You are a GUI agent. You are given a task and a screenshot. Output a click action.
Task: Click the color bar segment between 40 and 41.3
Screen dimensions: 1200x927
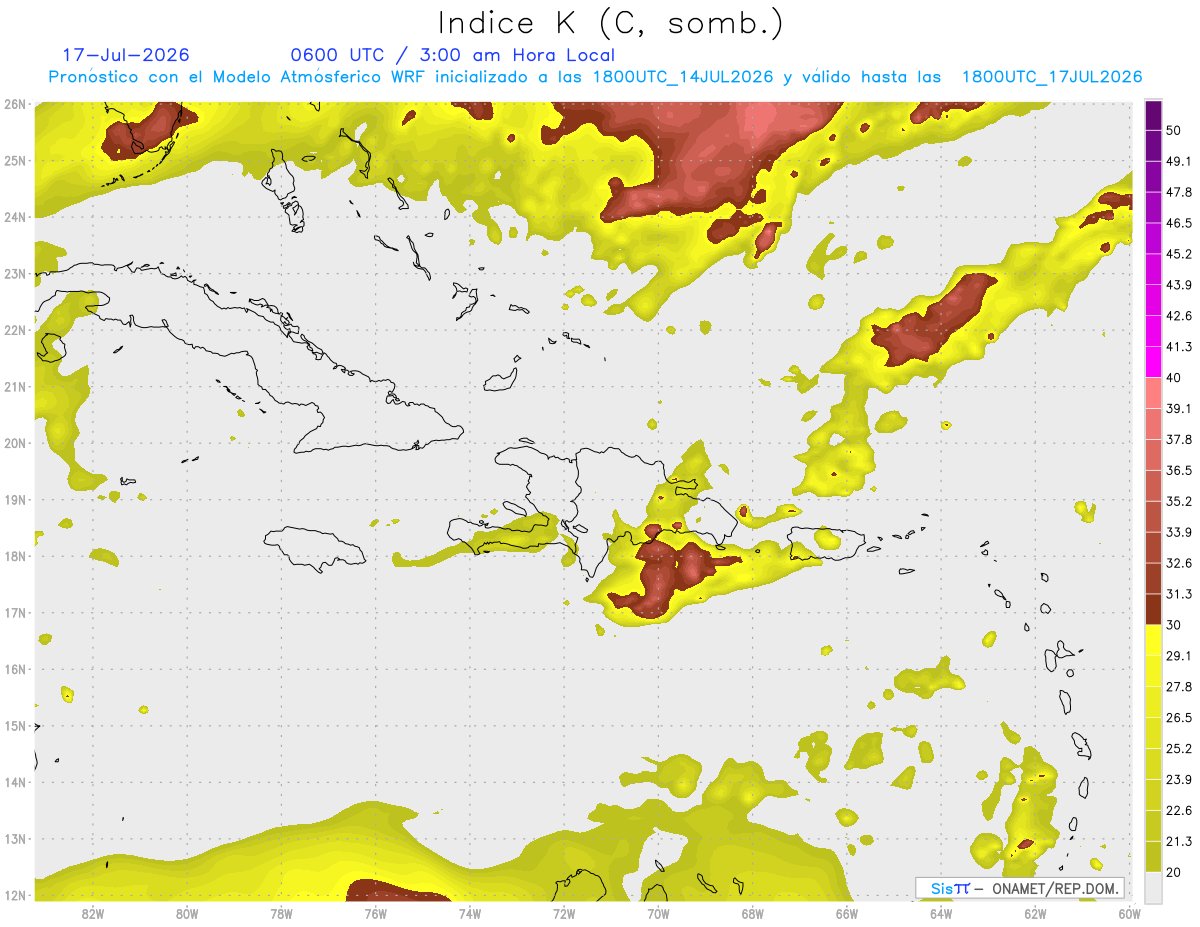pyautogui.click(x=1153, y=361)
